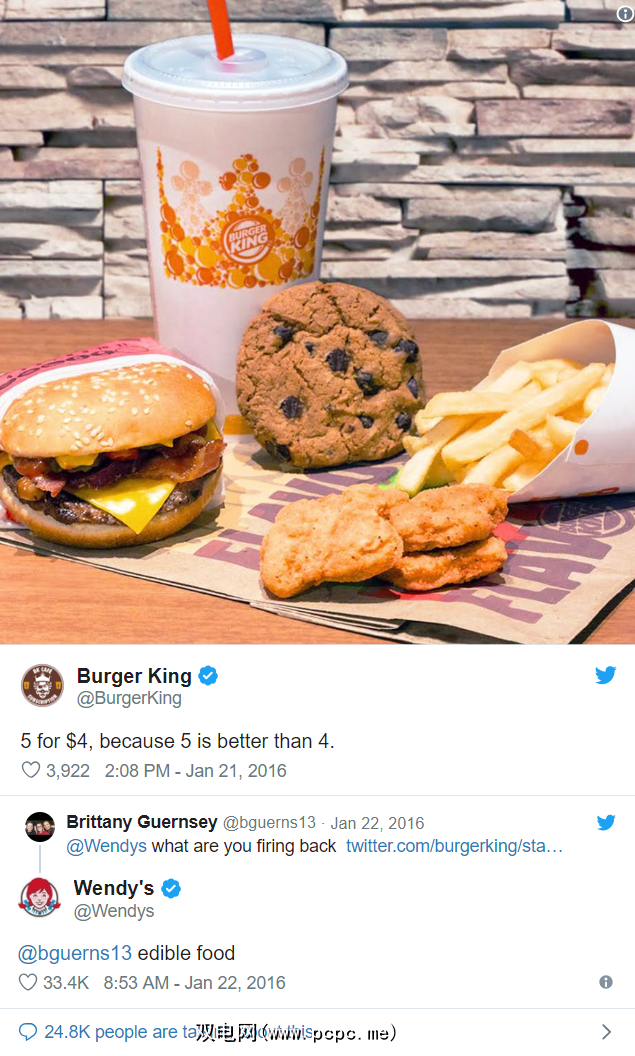Click the @Wendys mention in Brittany's reply

coord(106,846)
